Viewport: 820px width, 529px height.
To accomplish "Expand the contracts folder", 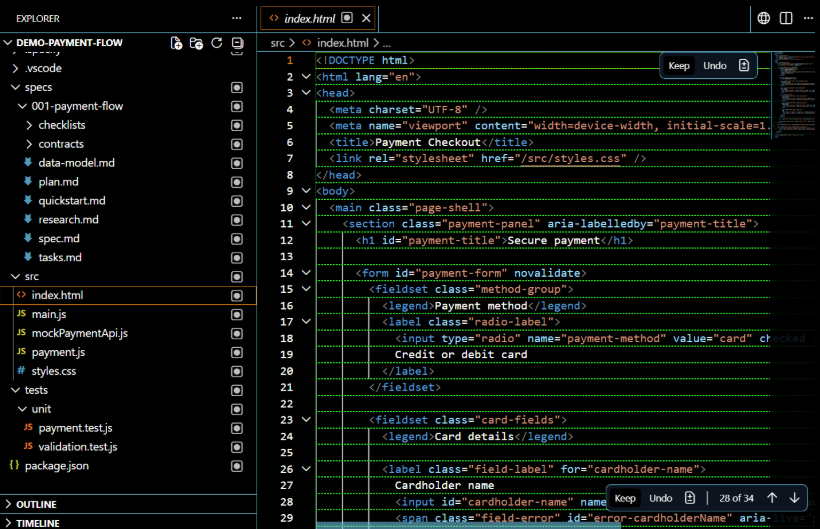I will (29, 144).
